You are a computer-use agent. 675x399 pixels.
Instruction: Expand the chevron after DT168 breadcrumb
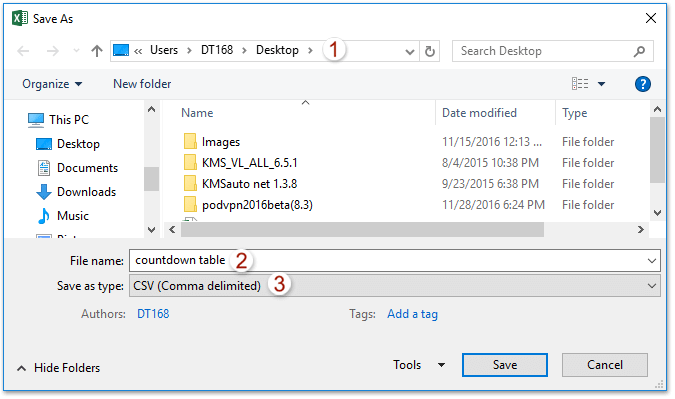244,50
